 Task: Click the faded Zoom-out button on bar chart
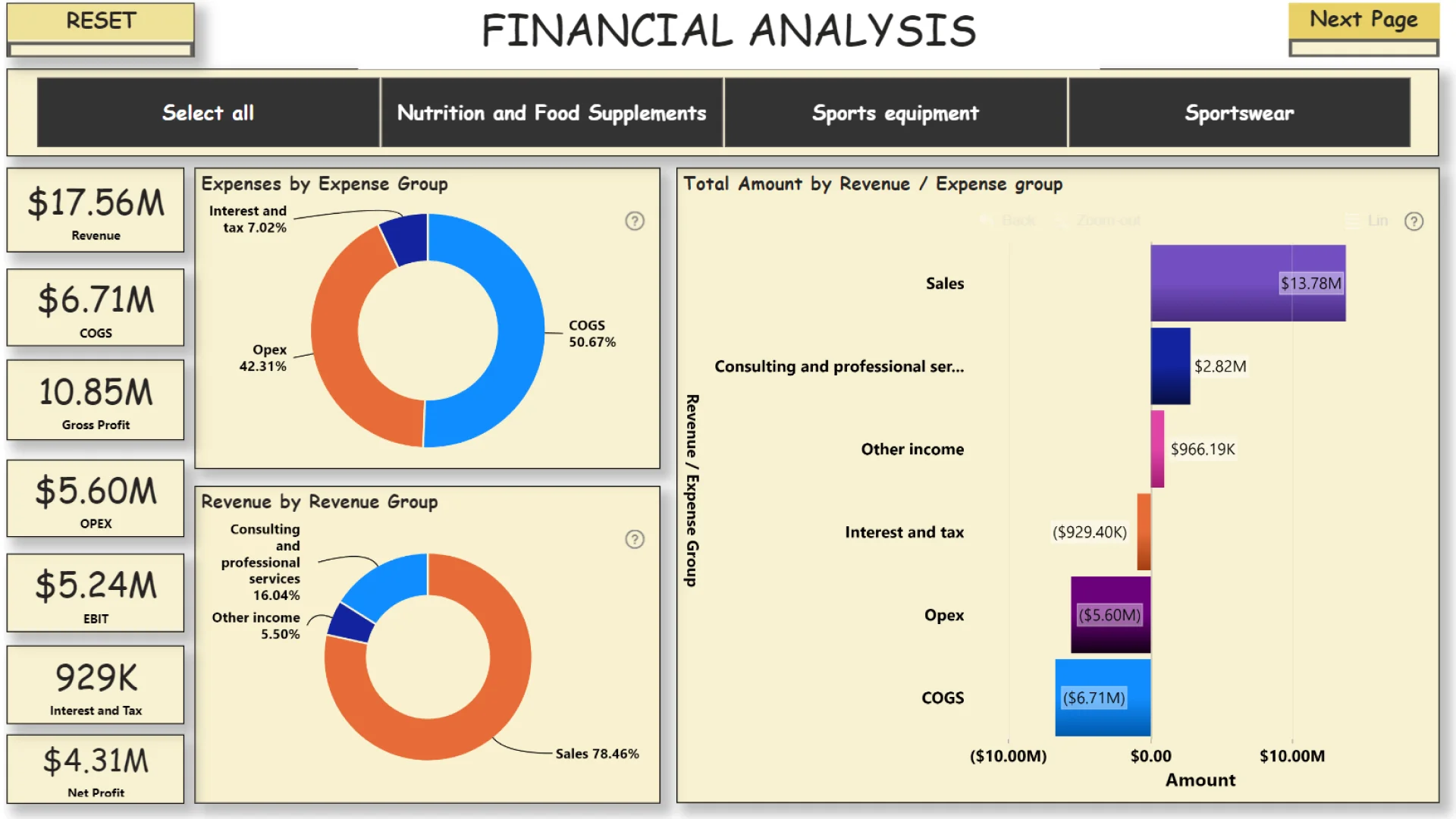tap(1100, 221)
